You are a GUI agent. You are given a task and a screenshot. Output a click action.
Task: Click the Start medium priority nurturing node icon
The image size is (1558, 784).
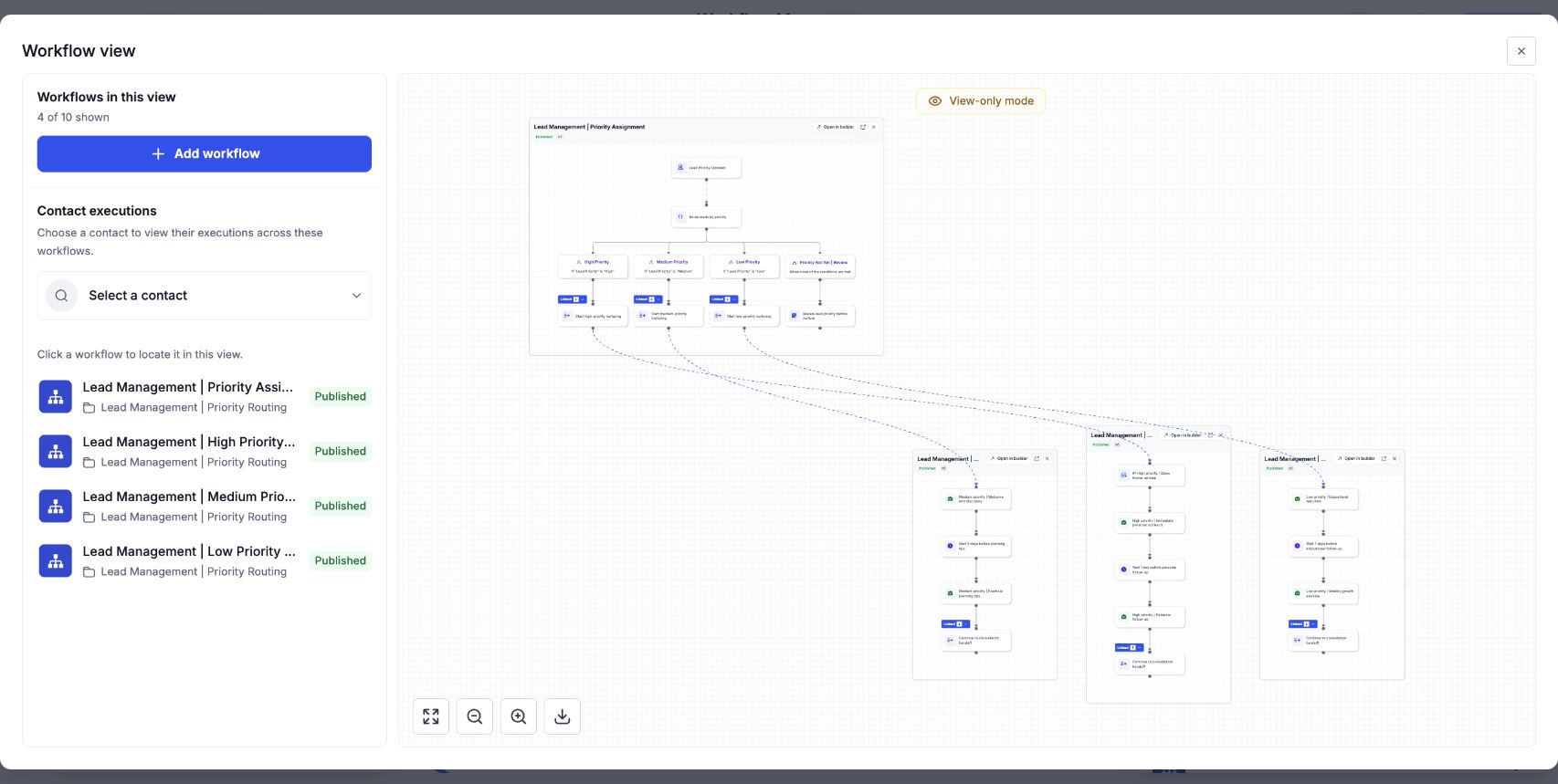(643, 317)
